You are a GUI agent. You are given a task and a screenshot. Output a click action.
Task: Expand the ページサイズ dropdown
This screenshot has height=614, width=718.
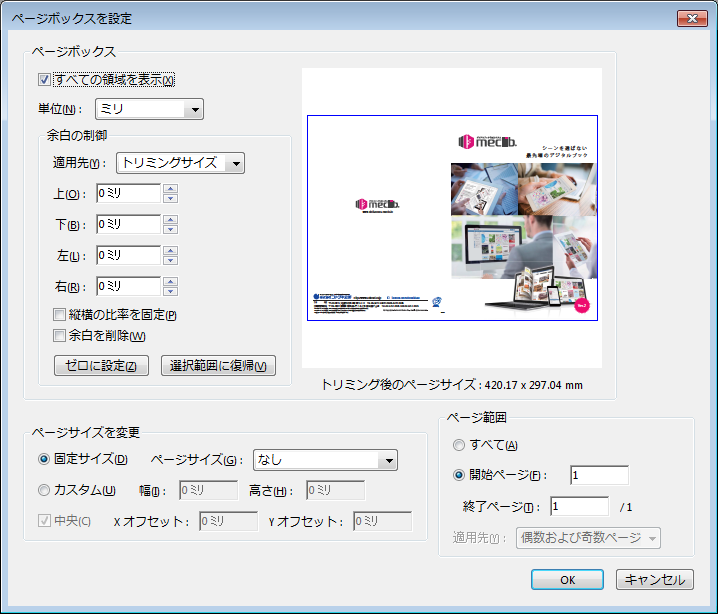tap(325, 460)
